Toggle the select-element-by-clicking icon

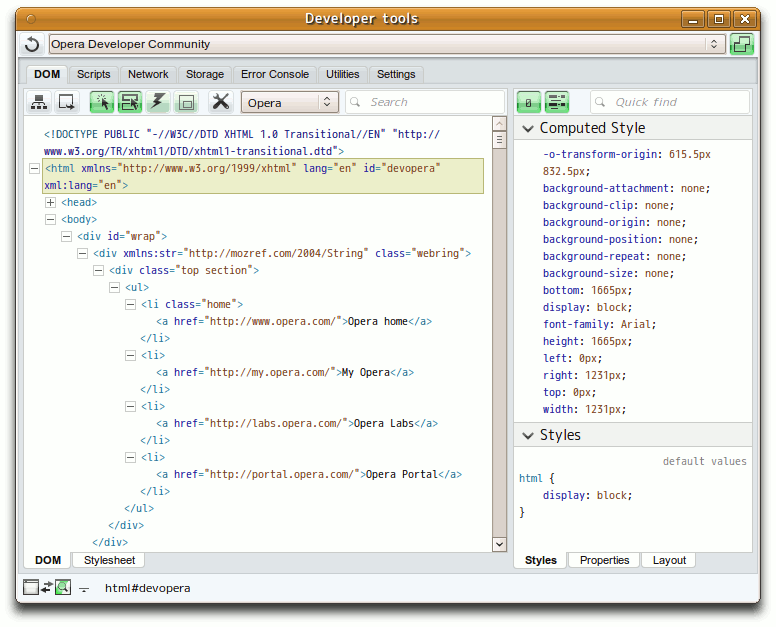click(x=102, y=102)
